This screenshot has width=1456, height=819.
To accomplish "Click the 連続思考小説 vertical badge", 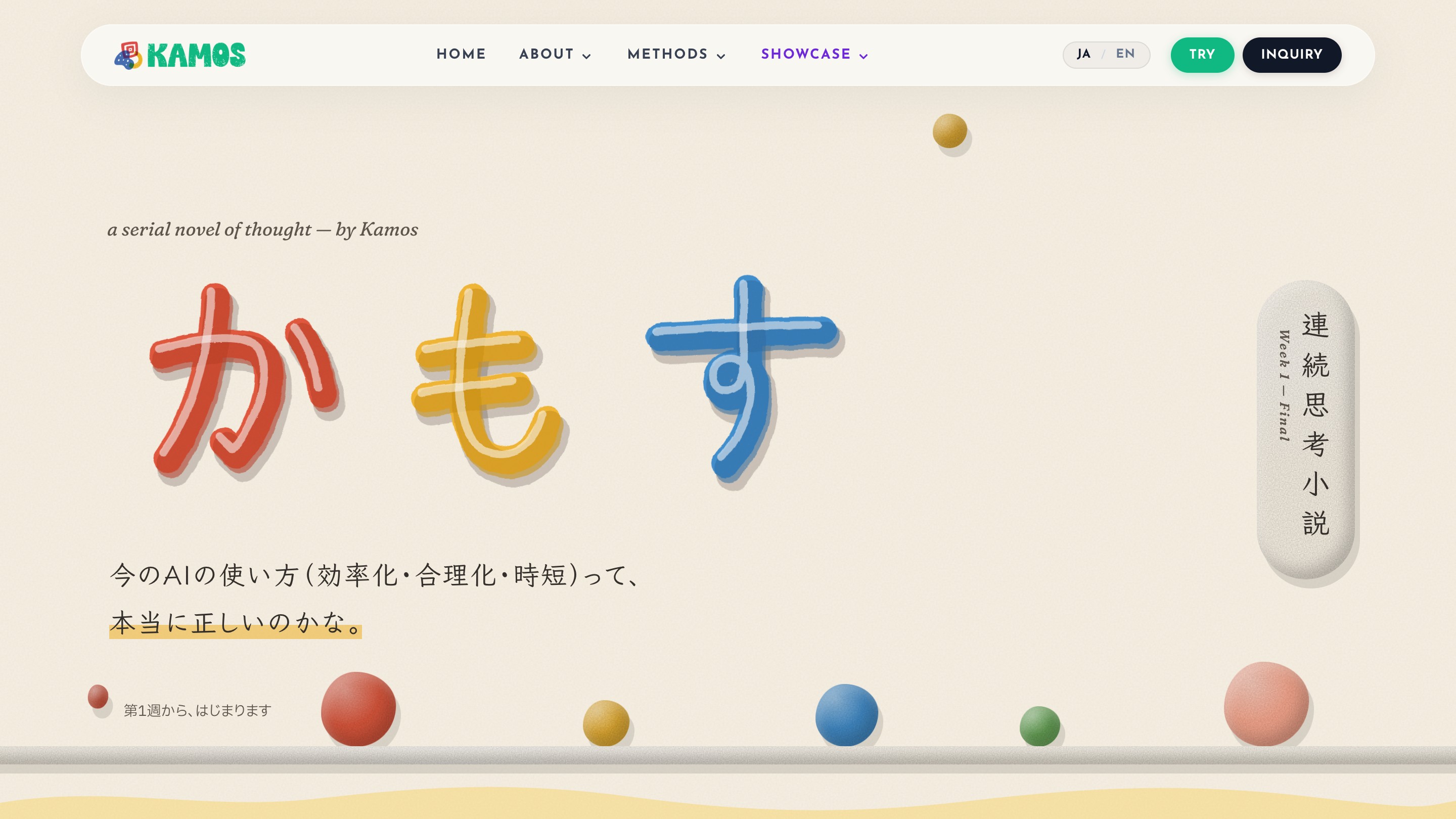I will point(1305,430).
